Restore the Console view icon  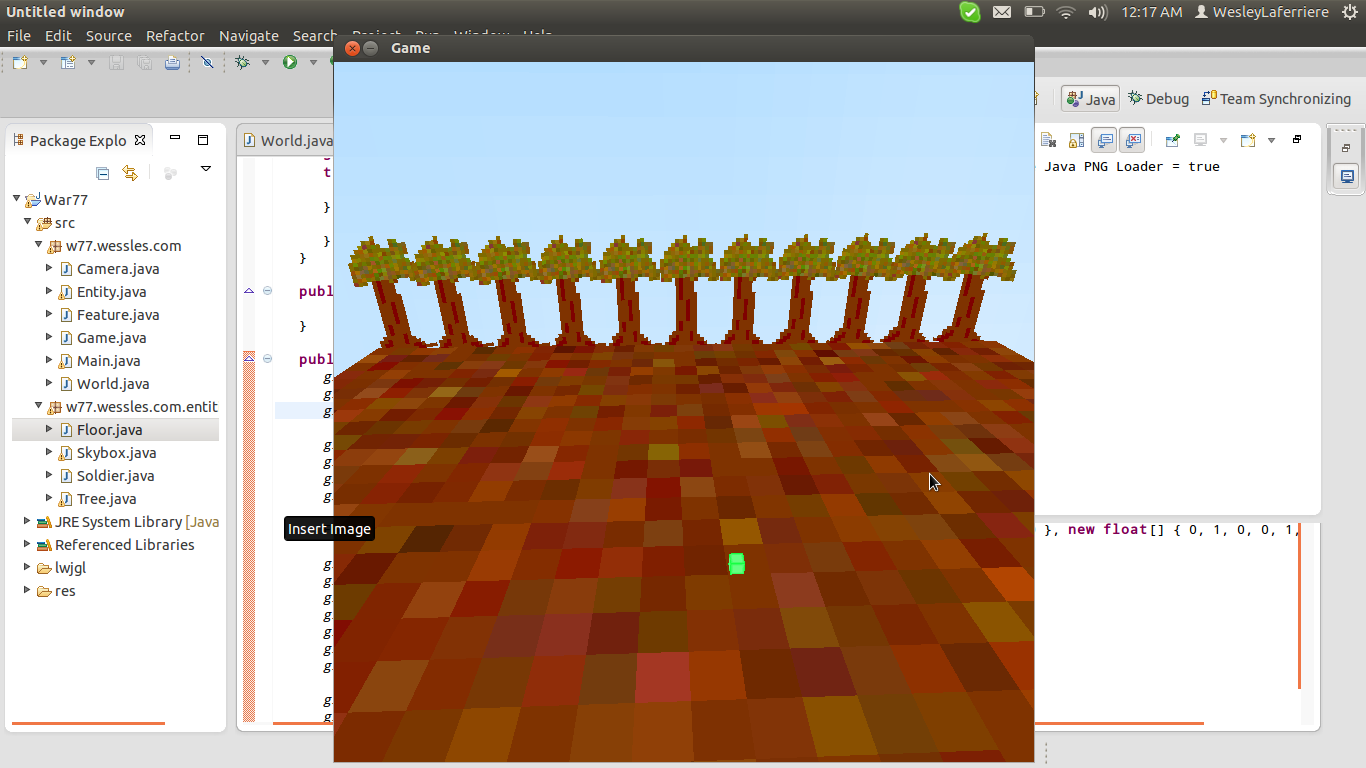[1297, 139]
